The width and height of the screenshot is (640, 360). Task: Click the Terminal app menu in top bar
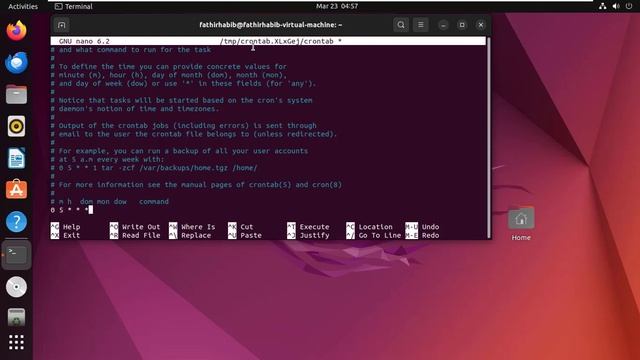tap(74, 6)
